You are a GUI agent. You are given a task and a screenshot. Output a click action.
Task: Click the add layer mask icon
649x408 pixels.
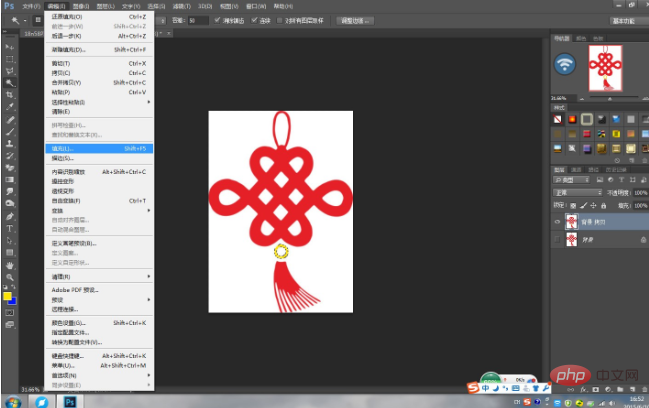(596, 389)
